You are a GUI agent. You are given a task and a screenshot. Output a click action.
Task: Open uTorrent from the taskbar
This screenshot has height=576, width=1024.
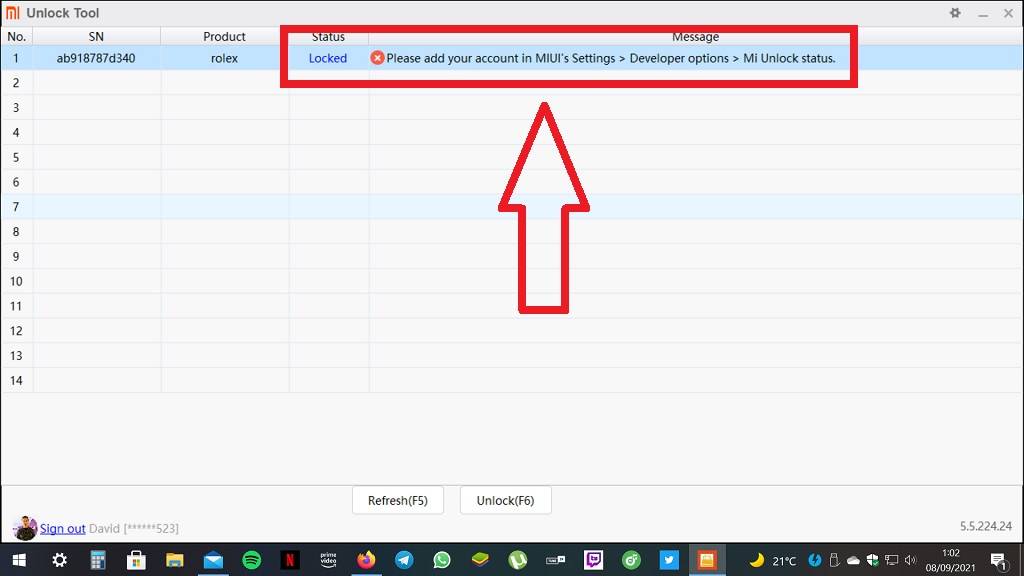[x=518, y=560]
